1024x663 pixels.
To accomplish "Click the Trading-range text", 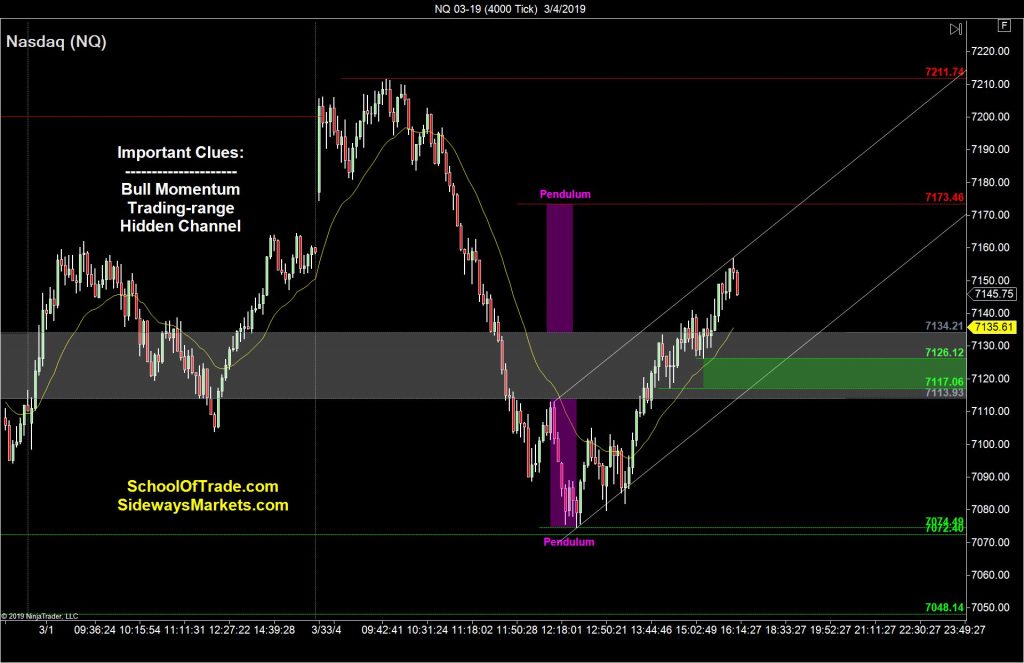I will click(180, 208).
